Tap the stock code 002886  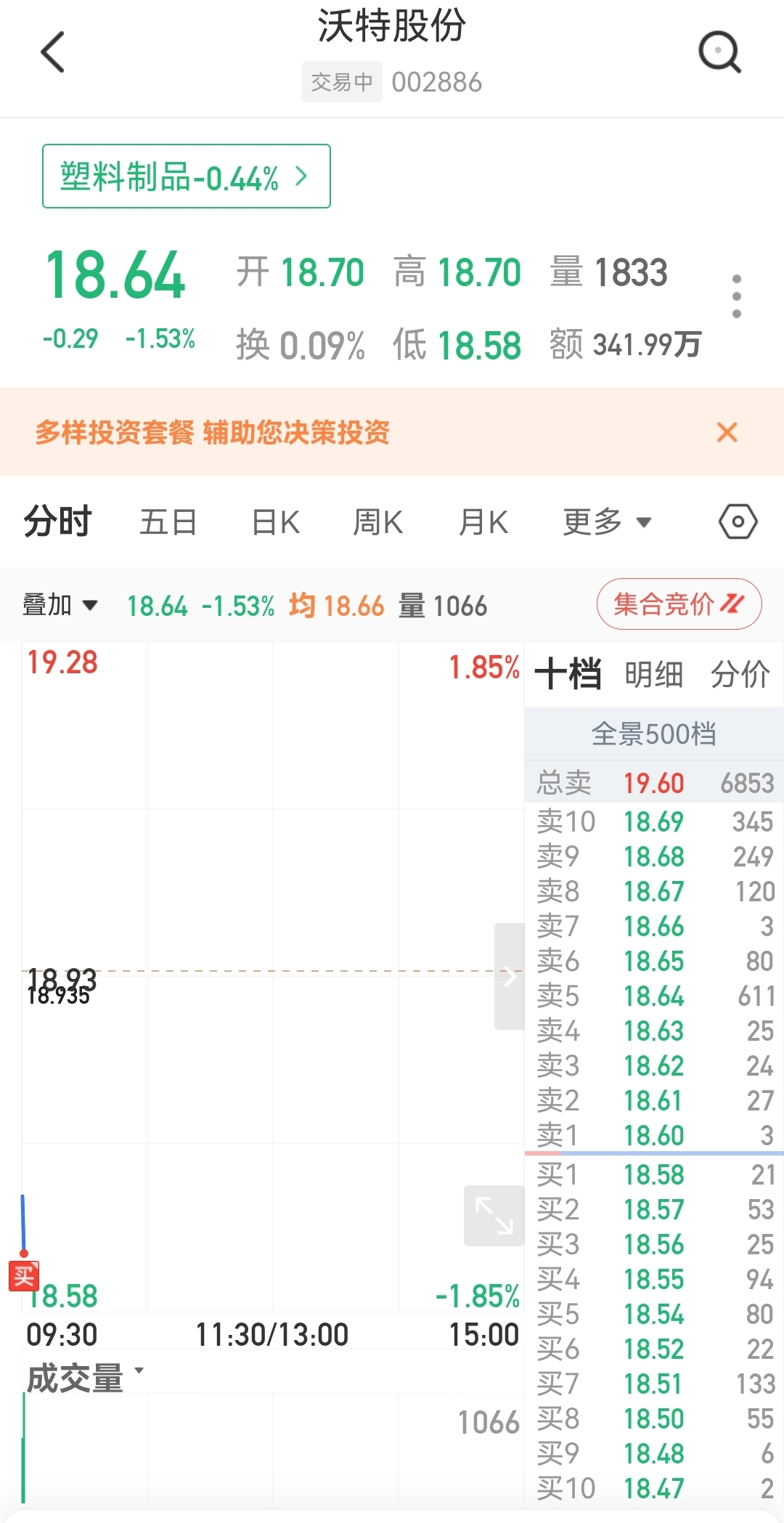click(437, 82)
